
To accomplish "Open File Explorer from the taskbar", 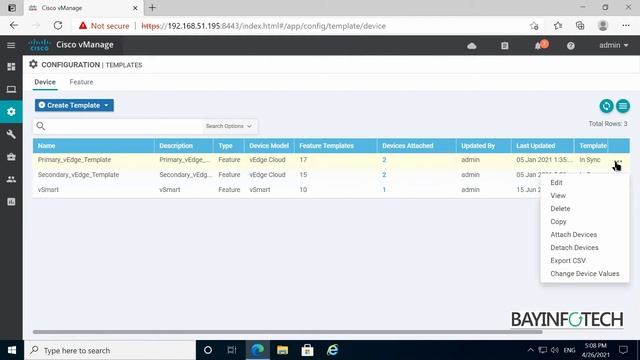I will pos(282,350).
